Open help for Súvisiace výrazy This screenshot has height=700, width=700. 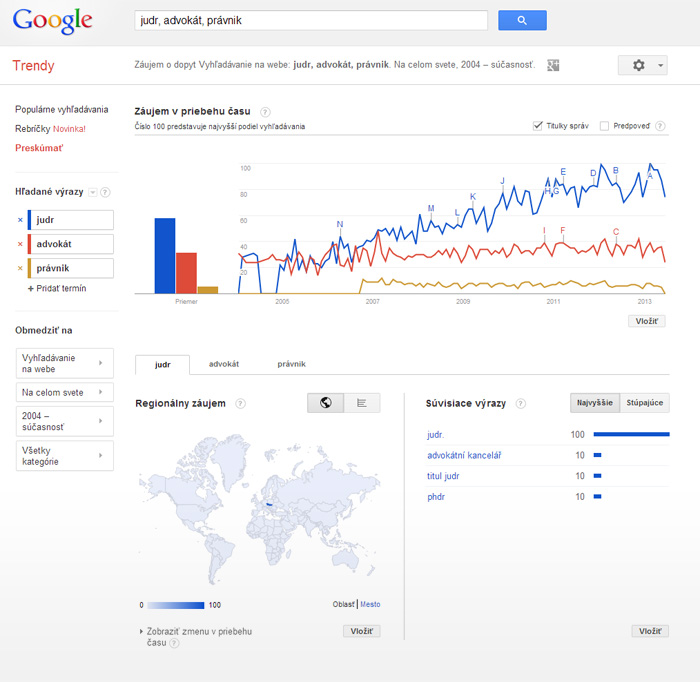521,404
